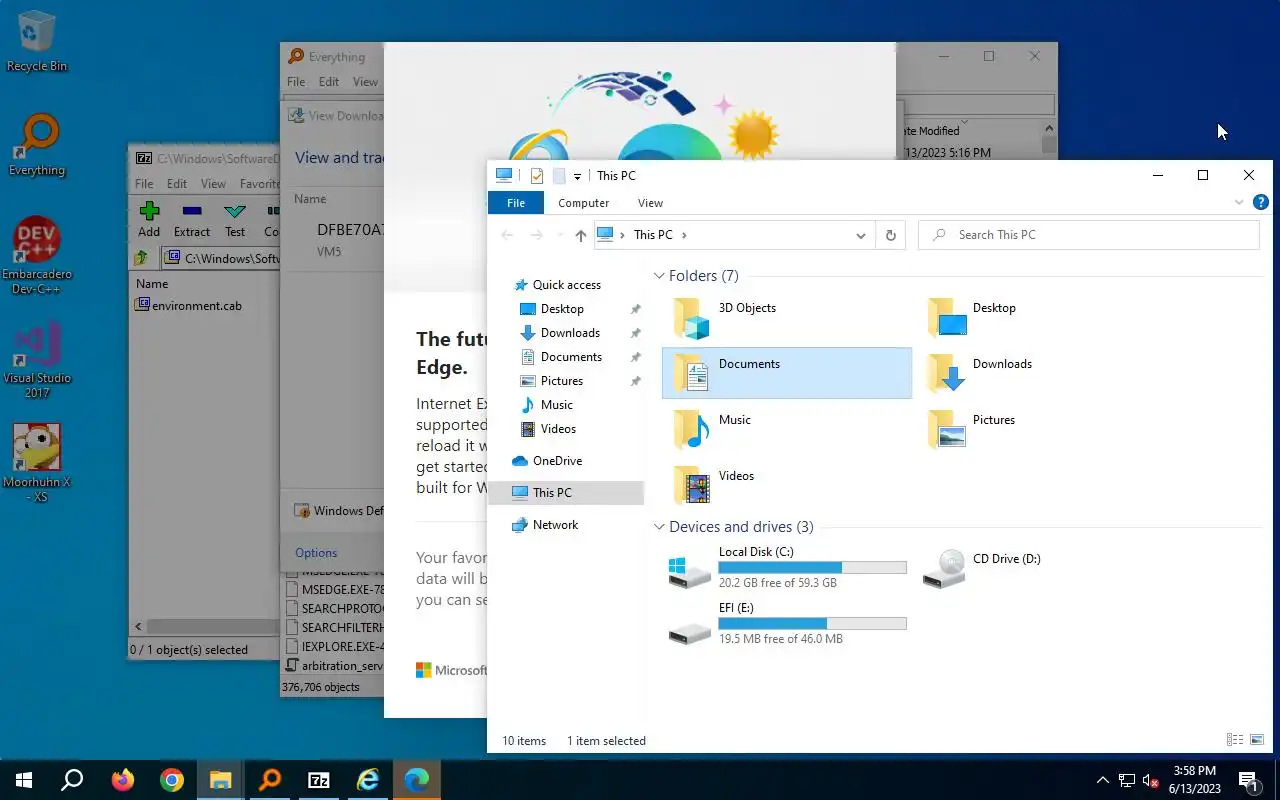This screenshot has height=800, width=1280.
Task: Select the 3D Objects folder
Action: pos(787,317)
